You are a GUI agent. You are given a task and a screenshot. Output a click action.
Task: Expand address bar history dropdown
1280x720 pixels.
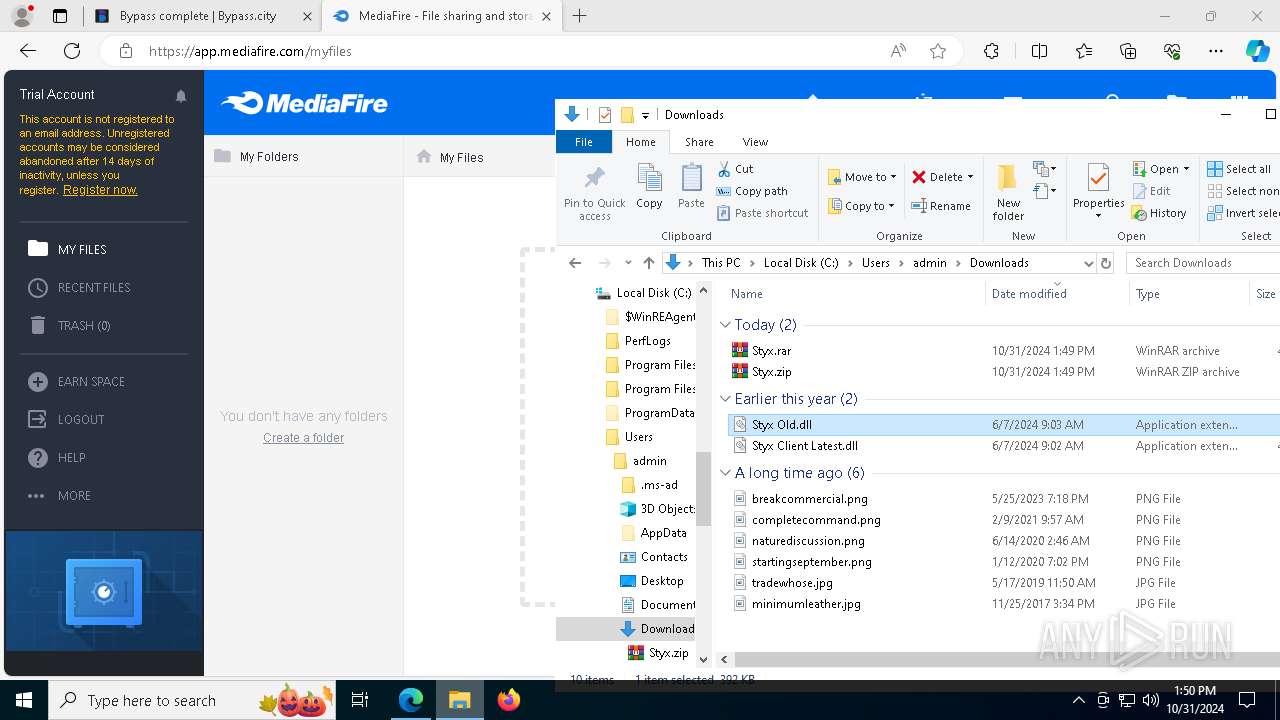click(1088, 263)
